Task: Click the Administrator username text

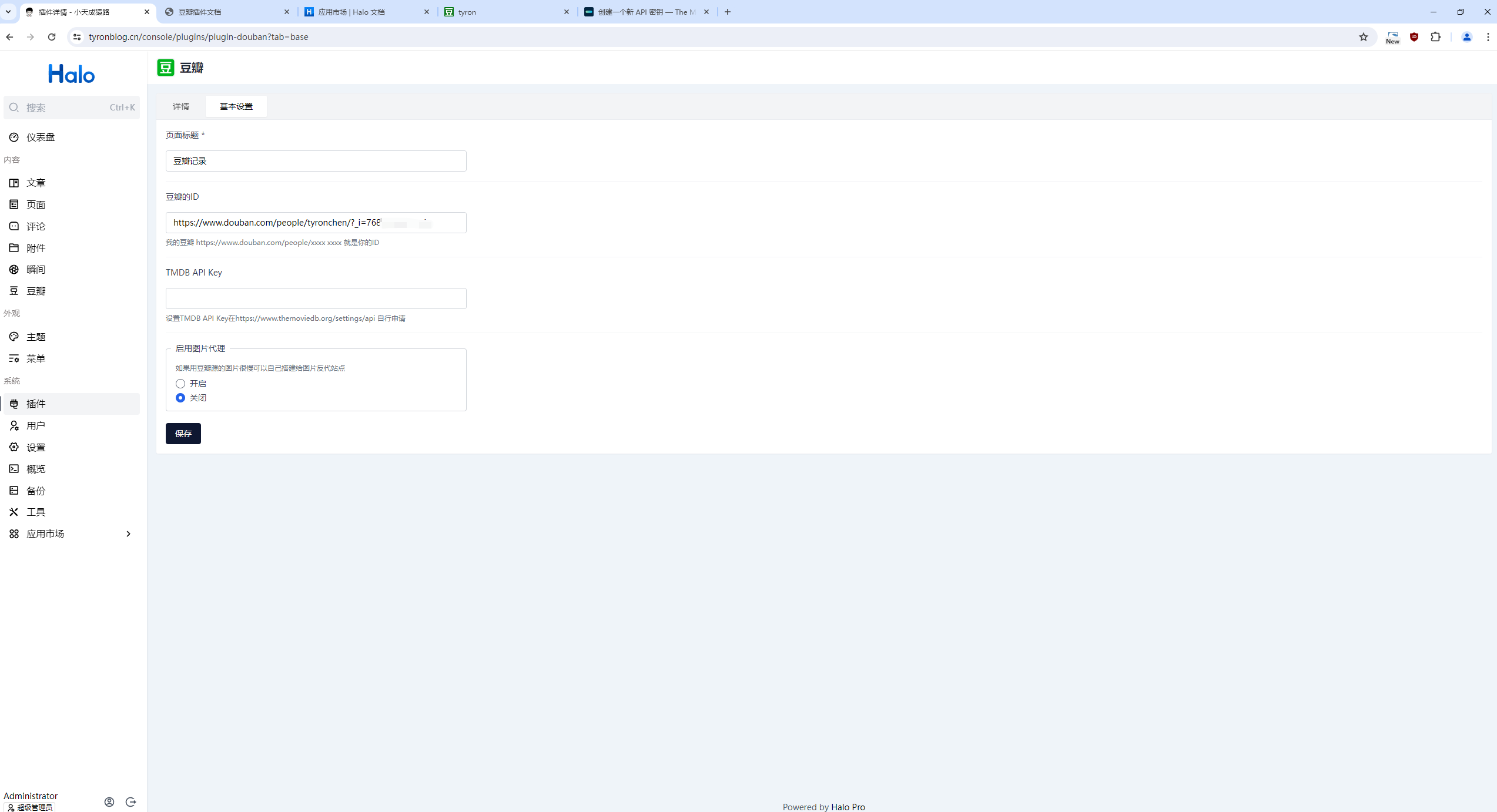Action: (x=31, y=796)
